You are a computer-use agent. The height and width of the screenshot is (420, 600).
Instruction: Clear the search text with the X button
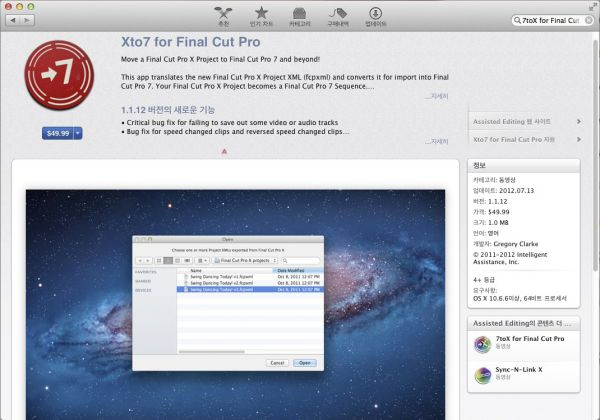pos(589,20)
